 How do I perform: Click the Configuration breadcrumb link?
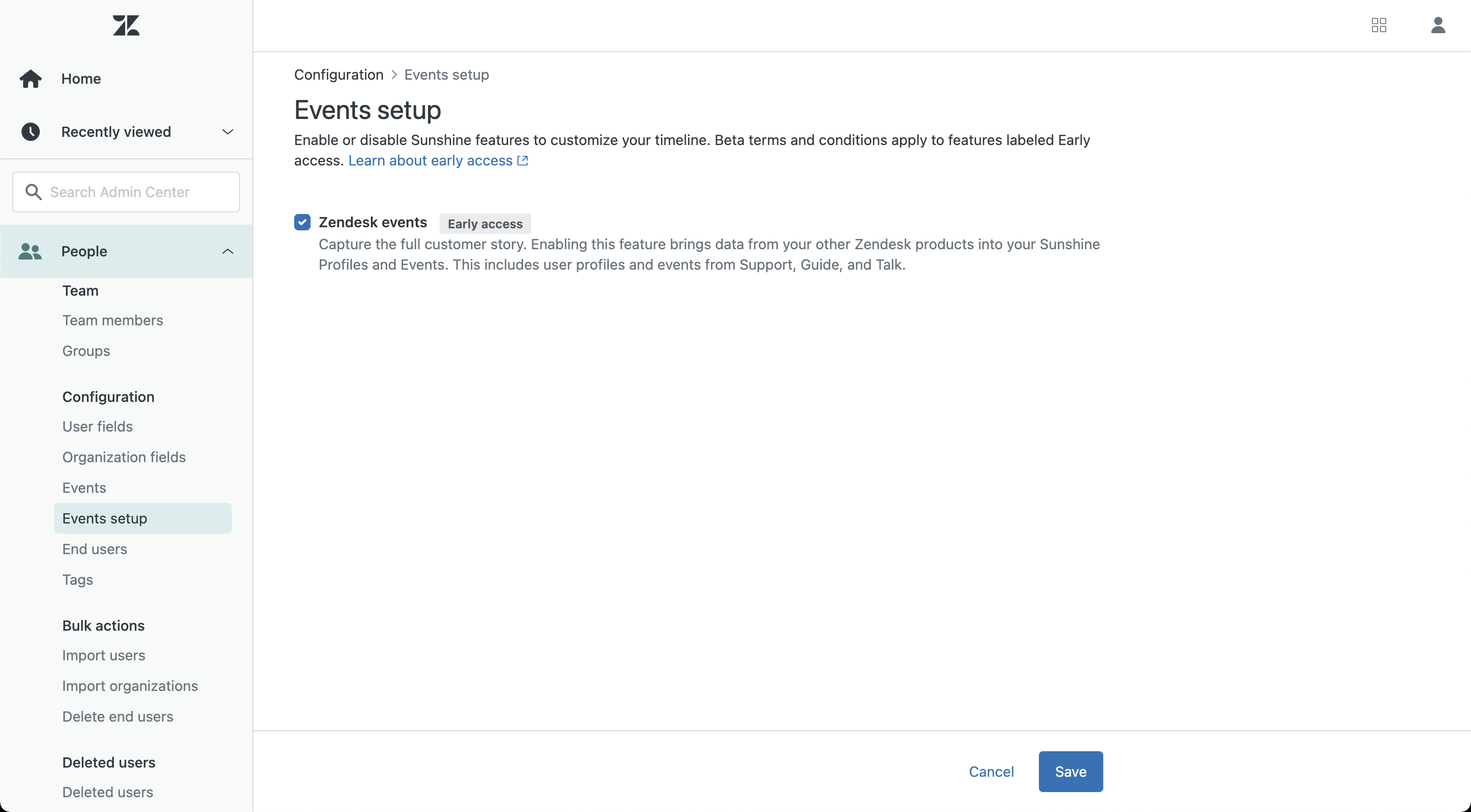click(339, 75)
